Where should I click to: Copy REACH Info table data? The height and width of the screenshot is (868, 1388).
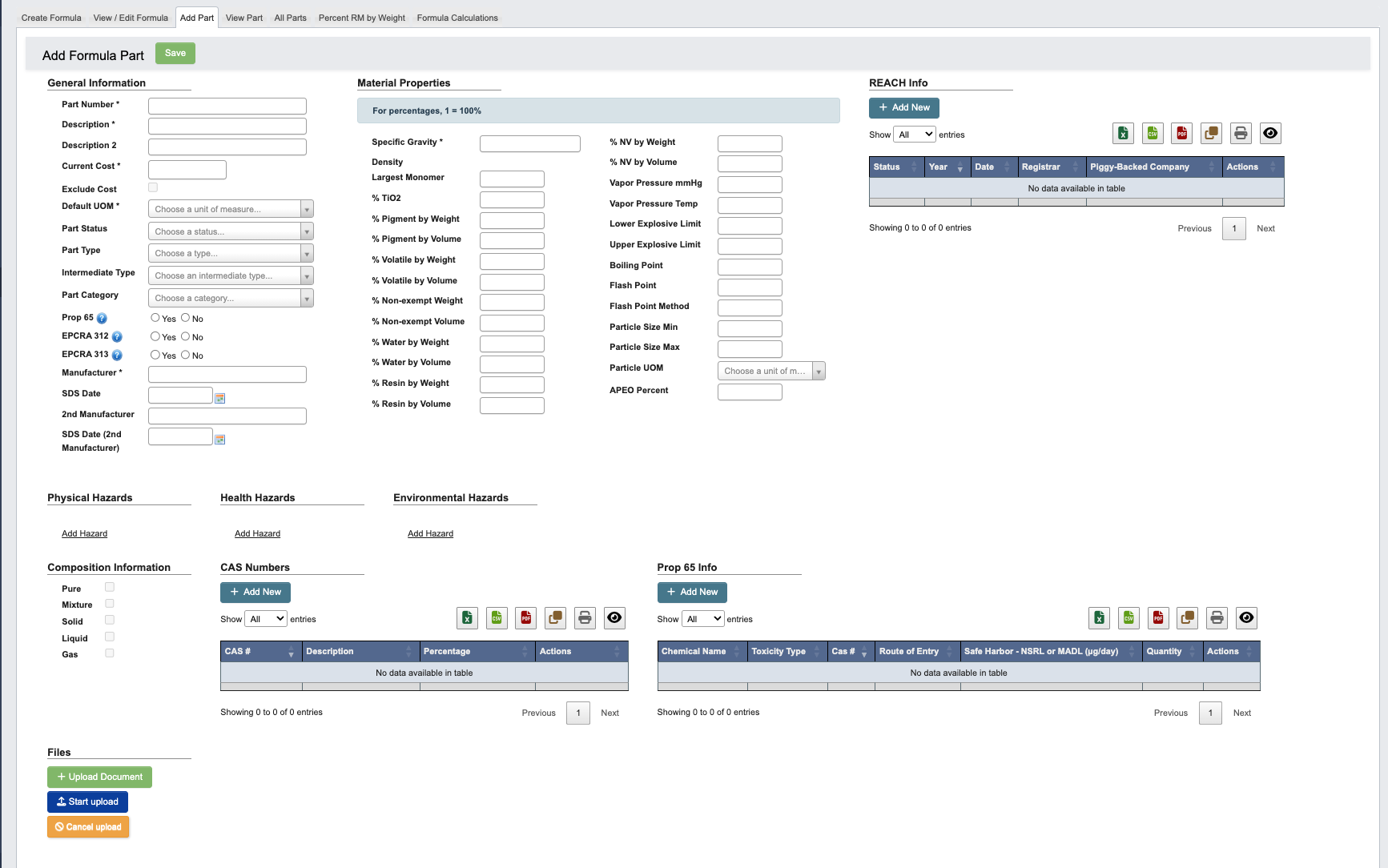pyautogui.click(x=1211, y=134)
